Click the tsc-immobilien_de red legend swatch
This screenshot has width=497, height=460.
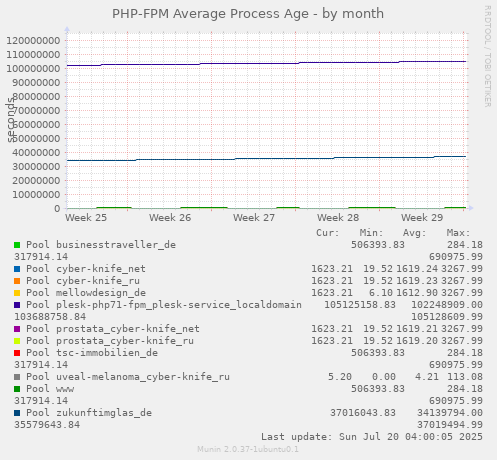(x=17, y=353)
